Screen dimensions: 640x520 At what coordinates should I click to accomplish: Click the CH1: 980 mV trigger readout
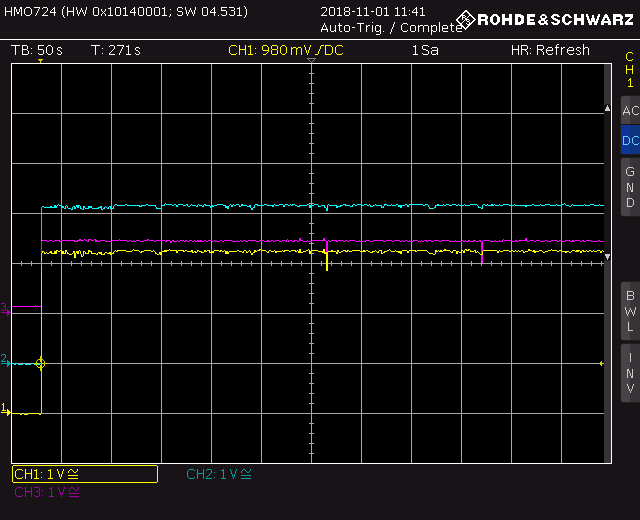coord(286,50)
